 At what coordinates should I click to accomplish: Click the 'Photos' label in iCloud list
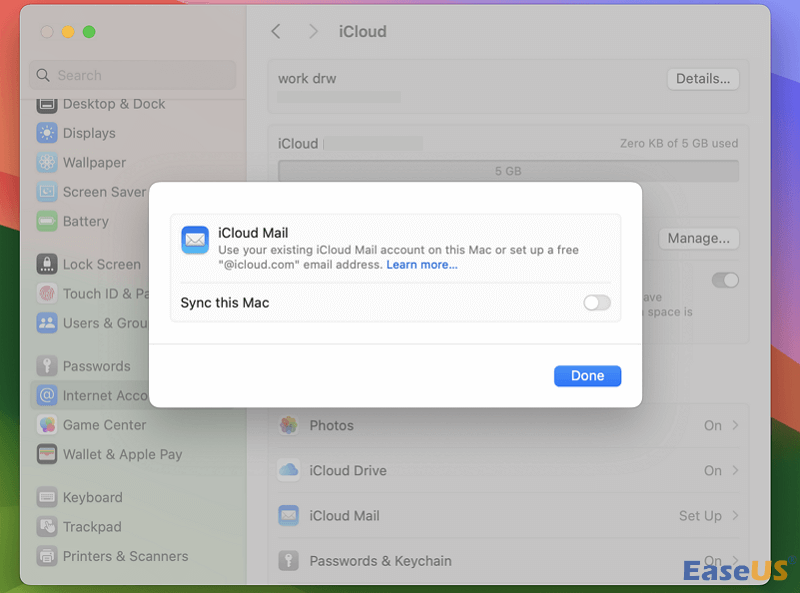pos(332,425)
